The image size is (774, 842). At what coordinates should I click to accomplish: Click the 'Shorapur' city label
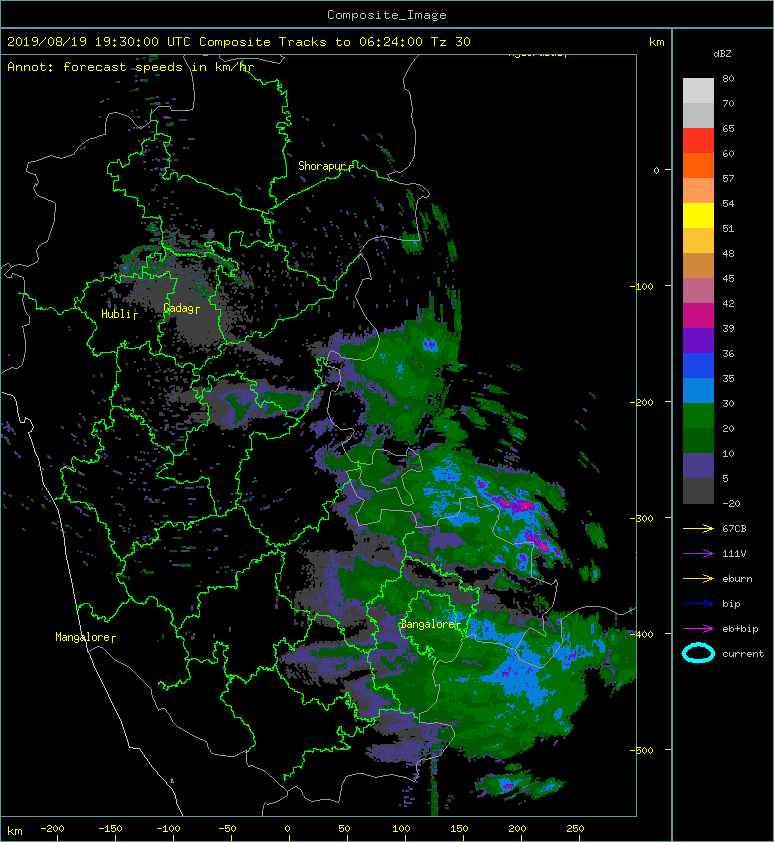point(324,166)
